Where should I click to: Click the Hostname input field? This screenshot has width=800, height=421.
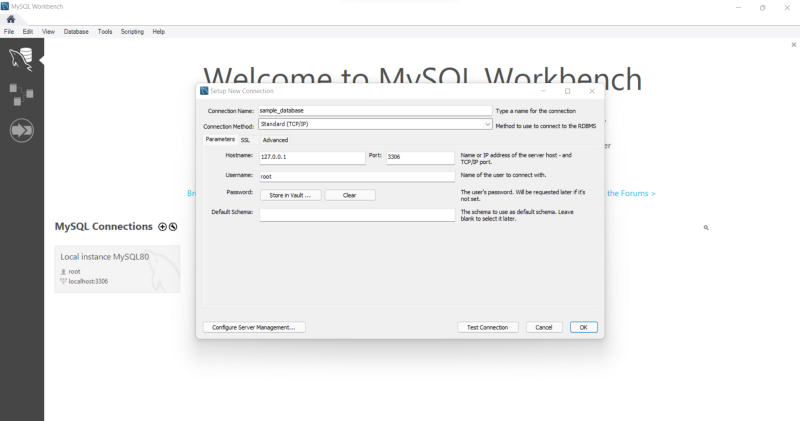(x=312, y=157)
